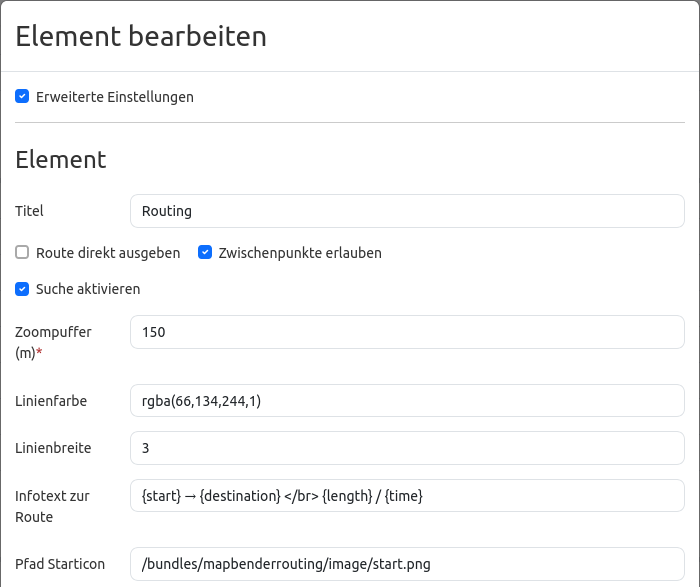Image resolution: width=700 pixels, height=587 pixels.
Task: Click the Zwischenpunkte erlauben label text
Action: tap(300, 253)
